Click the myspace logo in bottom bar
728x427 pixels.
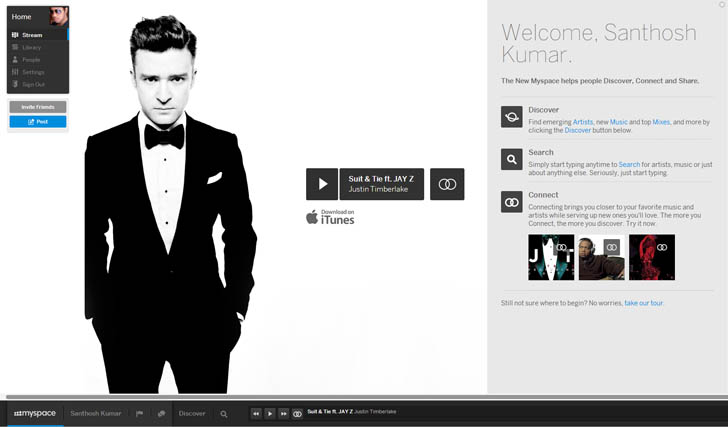pos(35,414)
